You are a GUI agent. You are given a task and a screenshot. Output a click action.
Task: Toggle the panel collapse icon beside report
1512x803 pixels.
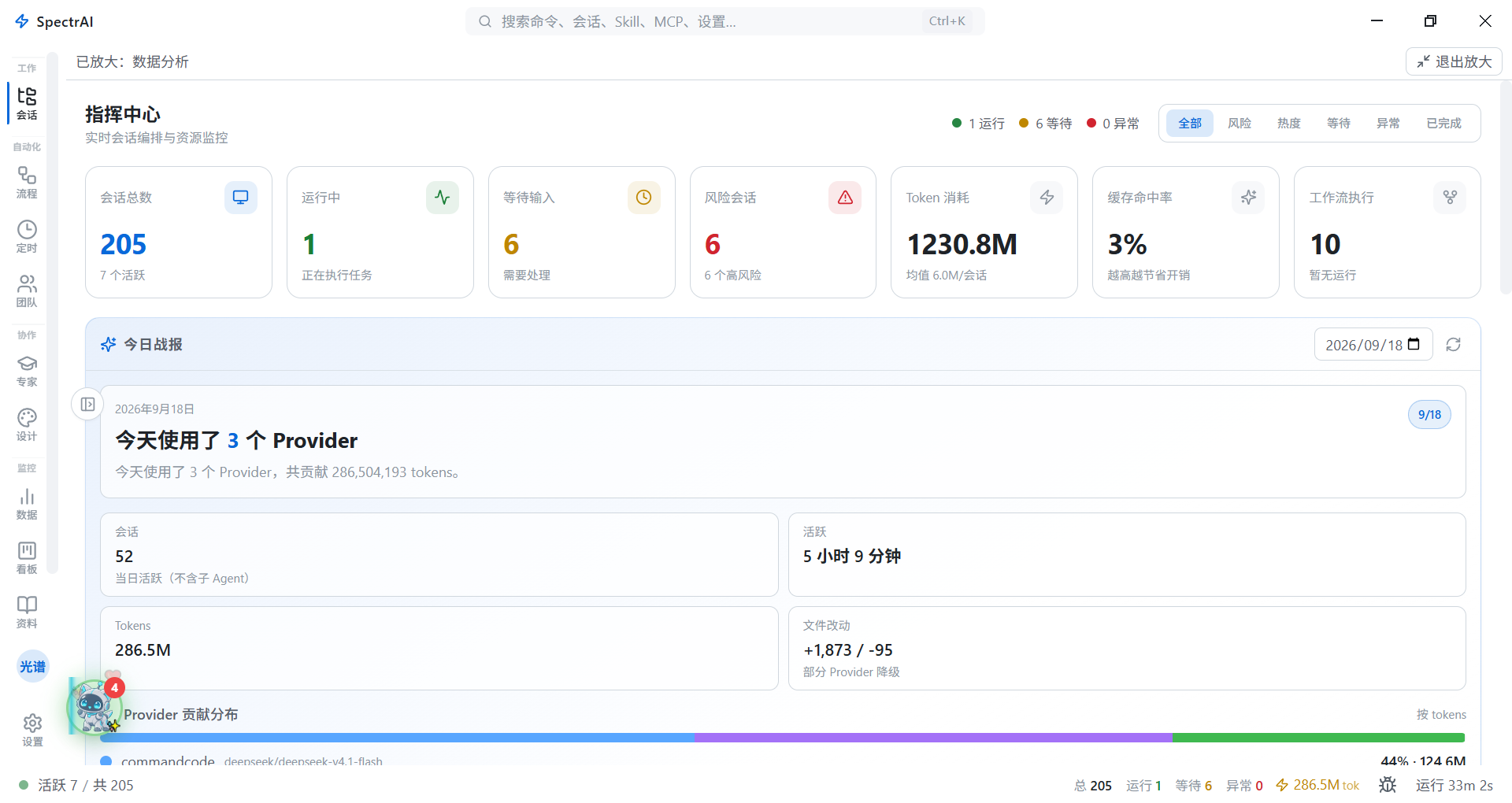tap(87, 404)
